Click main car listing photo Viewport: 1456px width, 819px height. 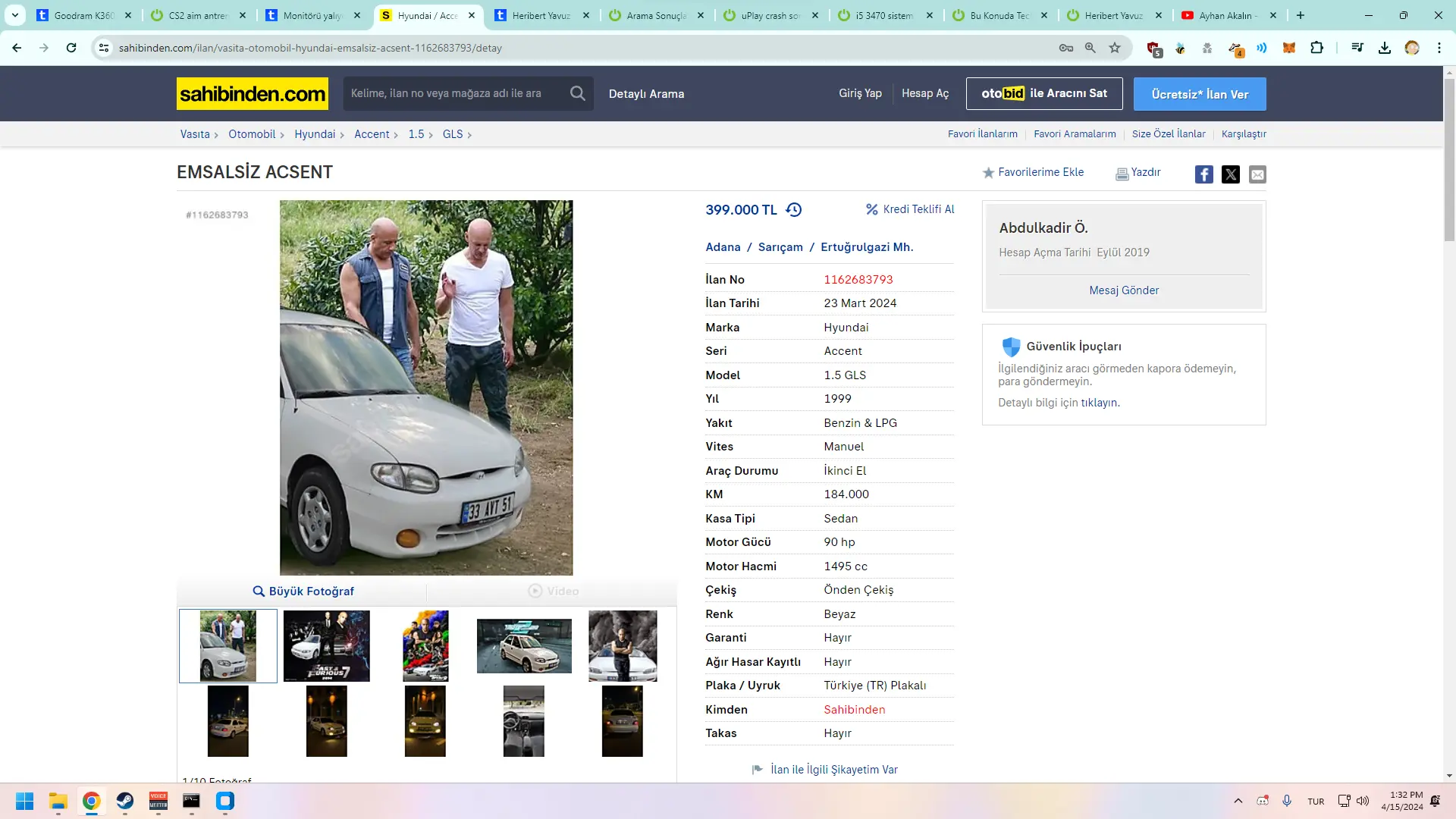pos(426,388)
